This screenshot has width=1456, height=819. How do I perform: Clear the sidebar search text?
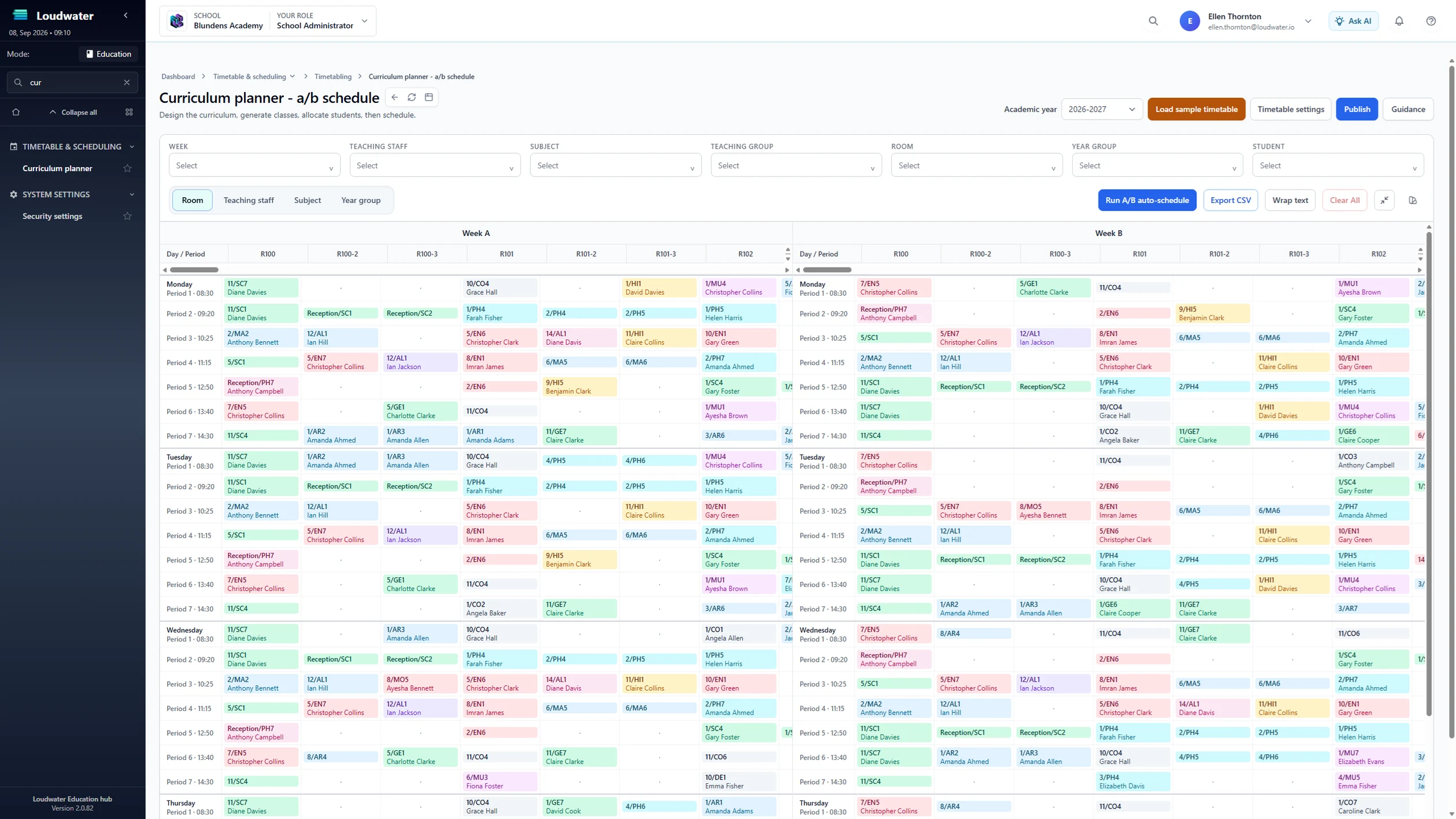pos(127,82)
